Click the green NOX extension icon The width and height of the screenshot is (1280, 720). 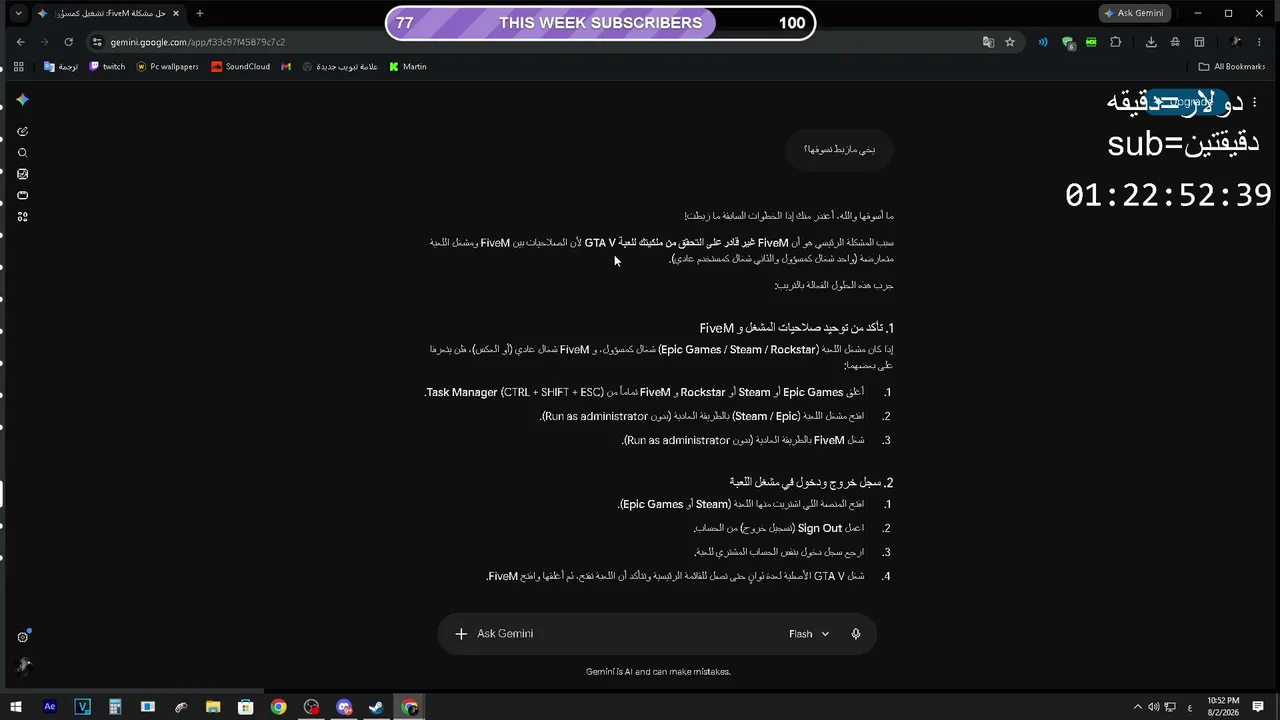pos(1091,42)
